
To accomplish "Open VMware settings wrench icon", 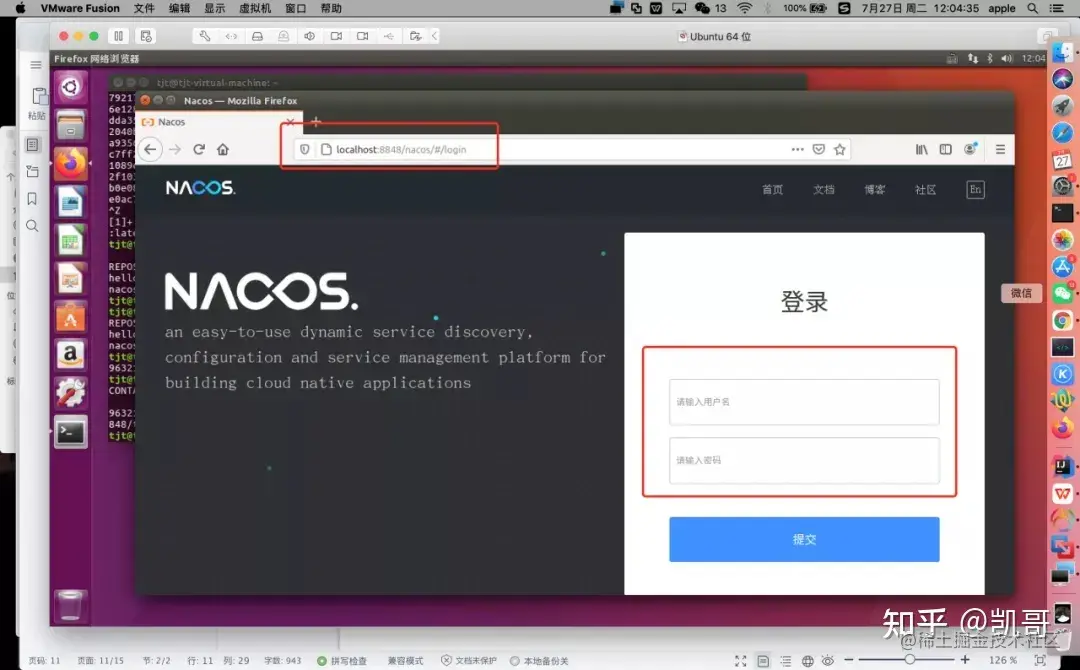I will click(205, 36).
